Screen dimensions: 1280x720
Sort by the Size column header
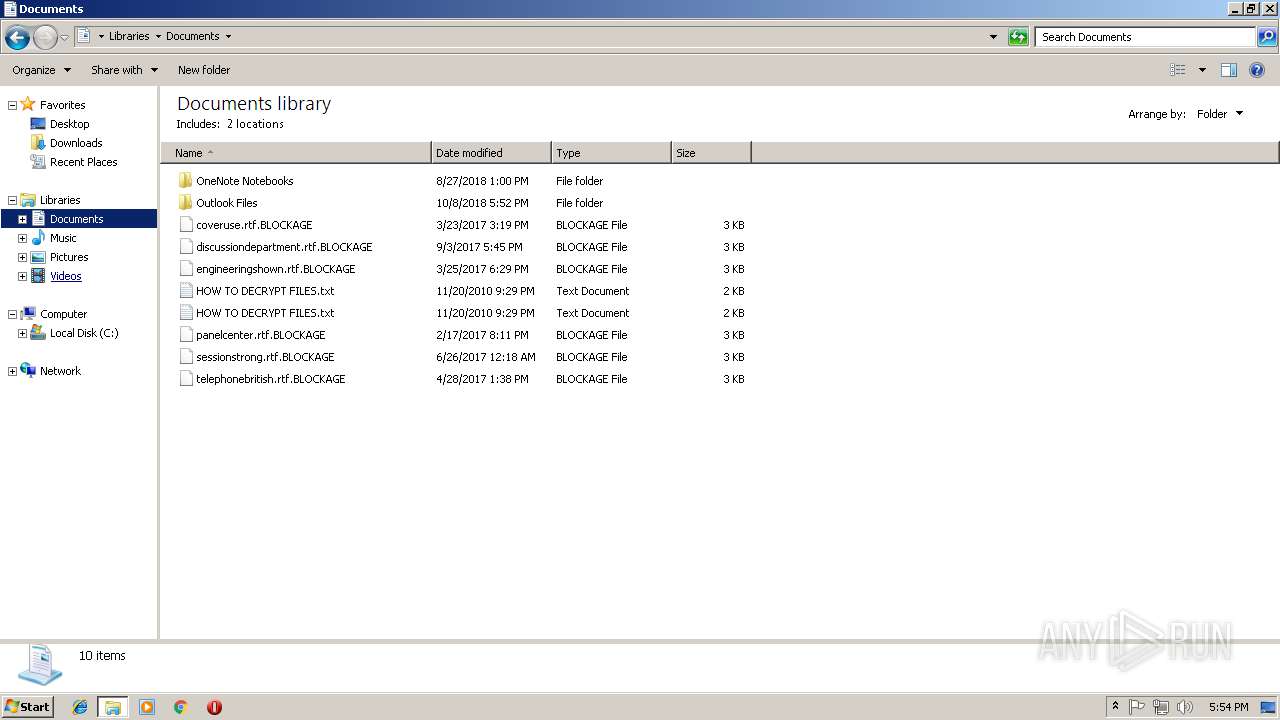click(711, 153)
